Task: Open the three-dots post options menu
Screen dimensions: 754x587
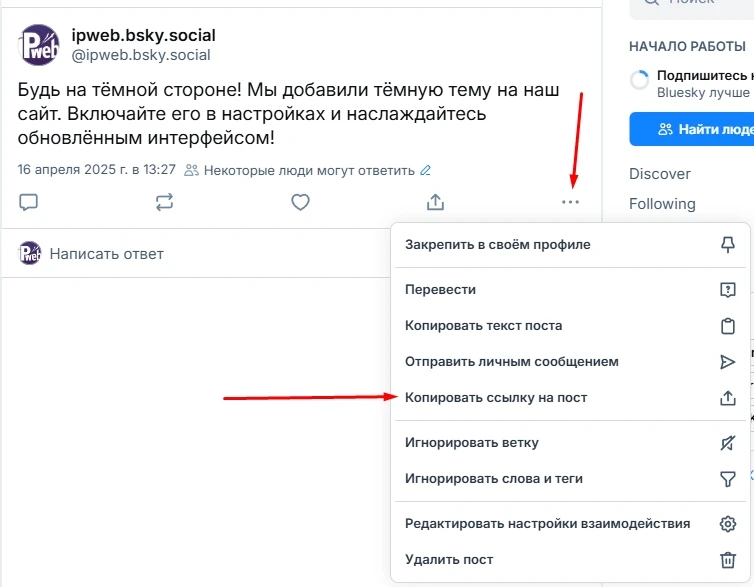Action: coord(570,202)
